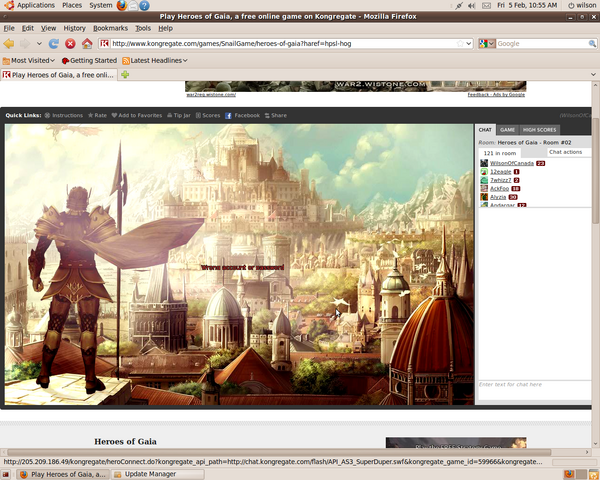Switch to the CHAT tab

pos(485,130)
